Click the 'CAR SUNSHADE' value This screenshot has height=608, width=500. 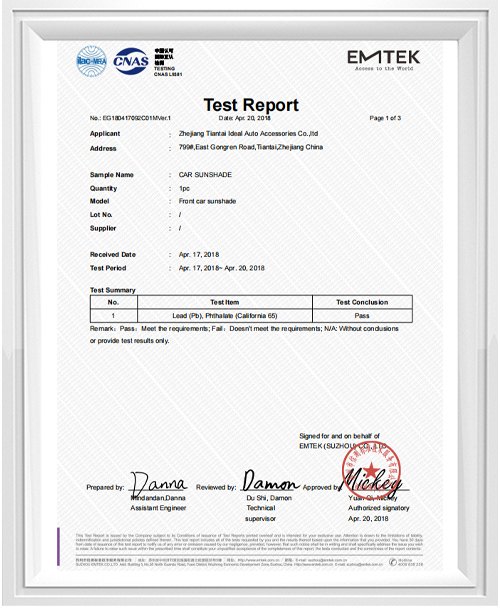coord(205,174)
